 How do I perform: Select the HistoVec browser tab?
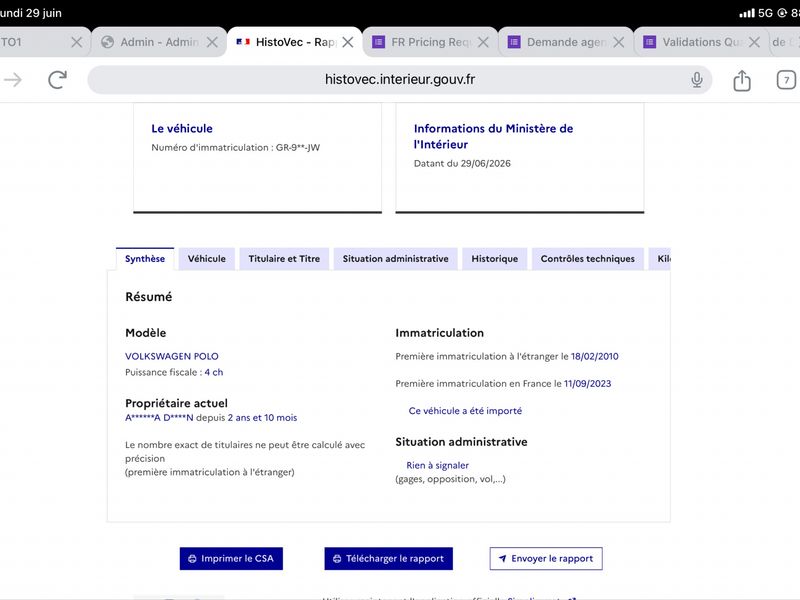pos(294,42)
